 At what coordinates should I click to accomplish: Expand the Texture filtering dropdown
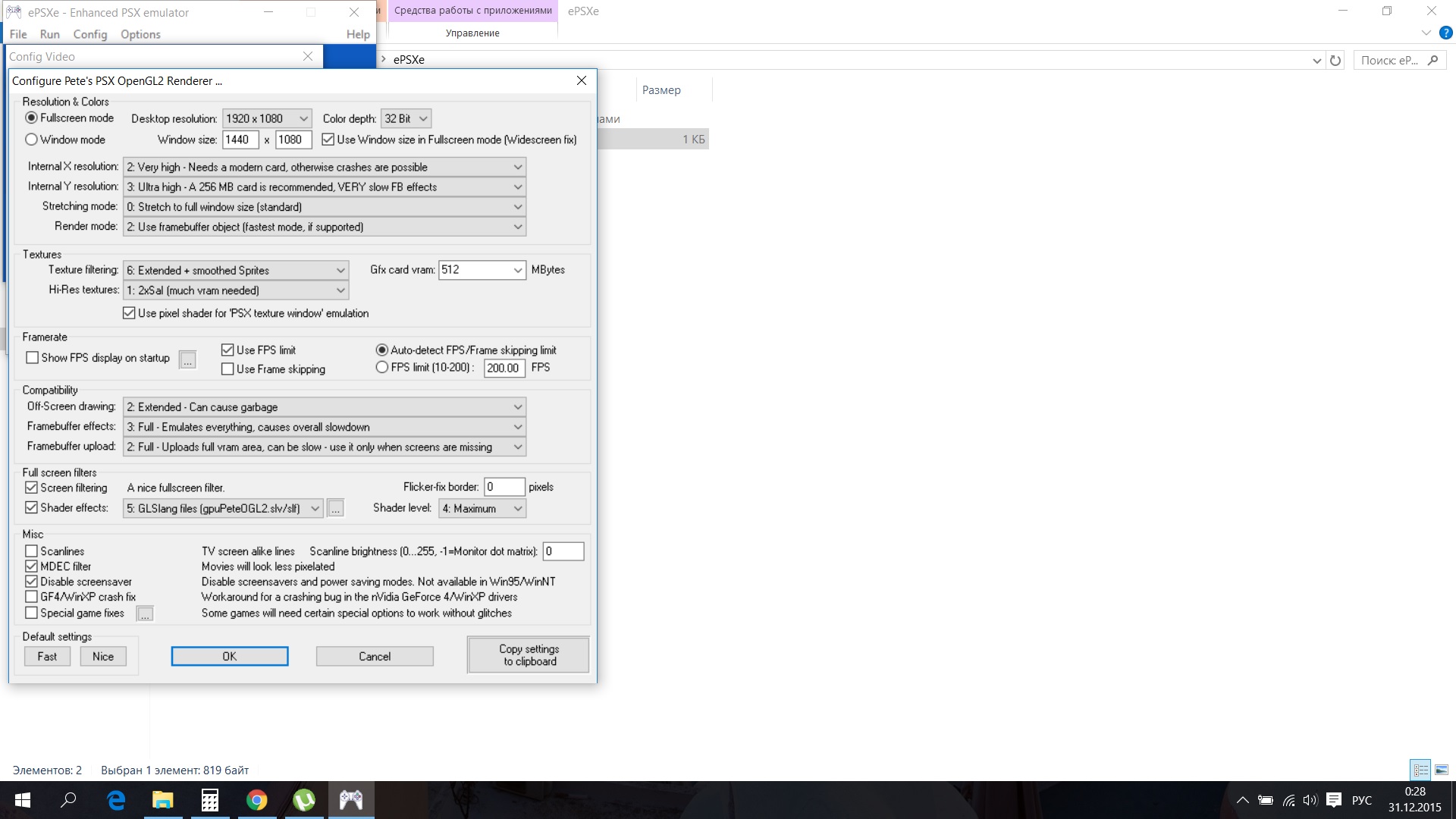pyautogui.click(x=338, y=270)
